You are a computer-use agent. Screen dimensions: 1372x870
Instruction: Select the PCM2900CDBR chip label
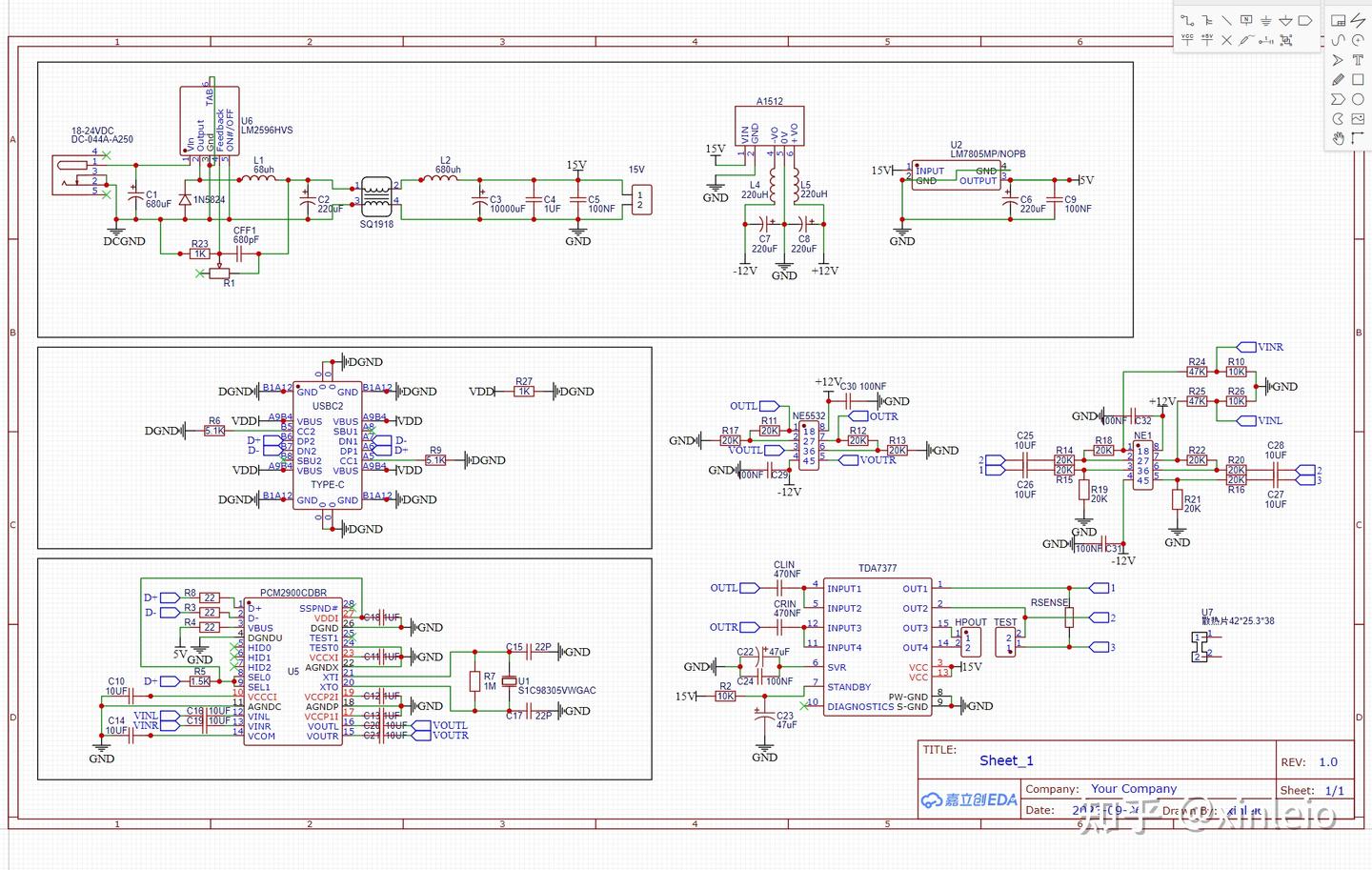pyautogui.click(x=293, y=593)
